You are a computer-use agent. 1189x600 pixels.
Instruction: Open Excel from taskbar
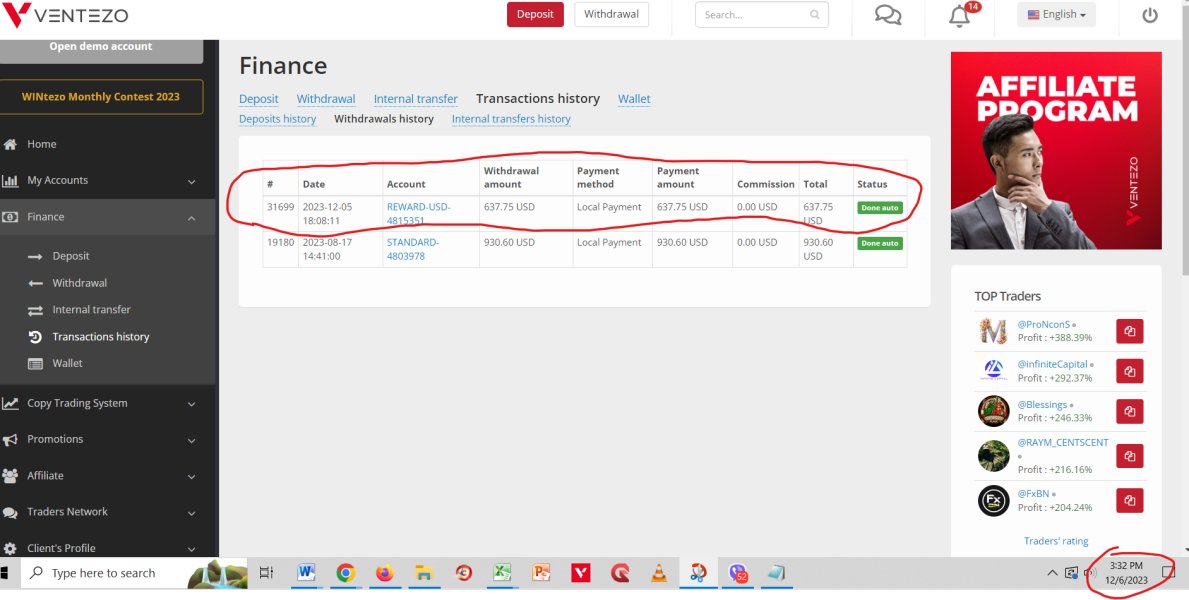click(501, 573)
